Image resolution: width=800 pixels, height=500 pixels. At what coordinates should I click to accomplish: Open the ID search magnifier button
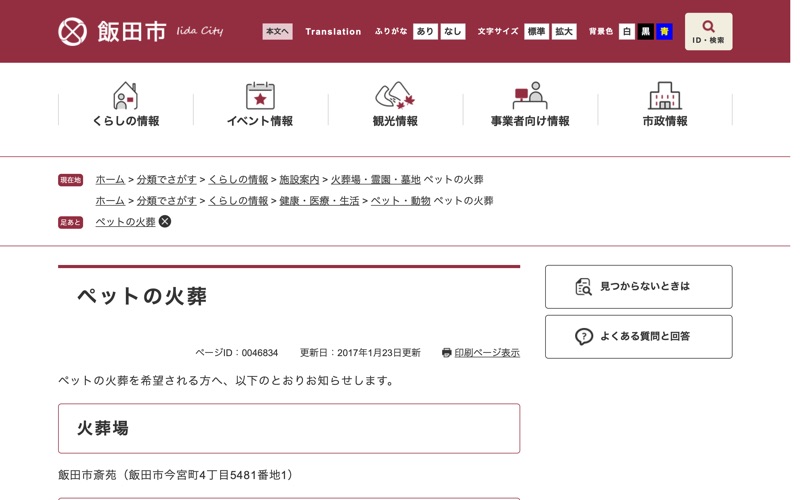(x=708, y=32)
